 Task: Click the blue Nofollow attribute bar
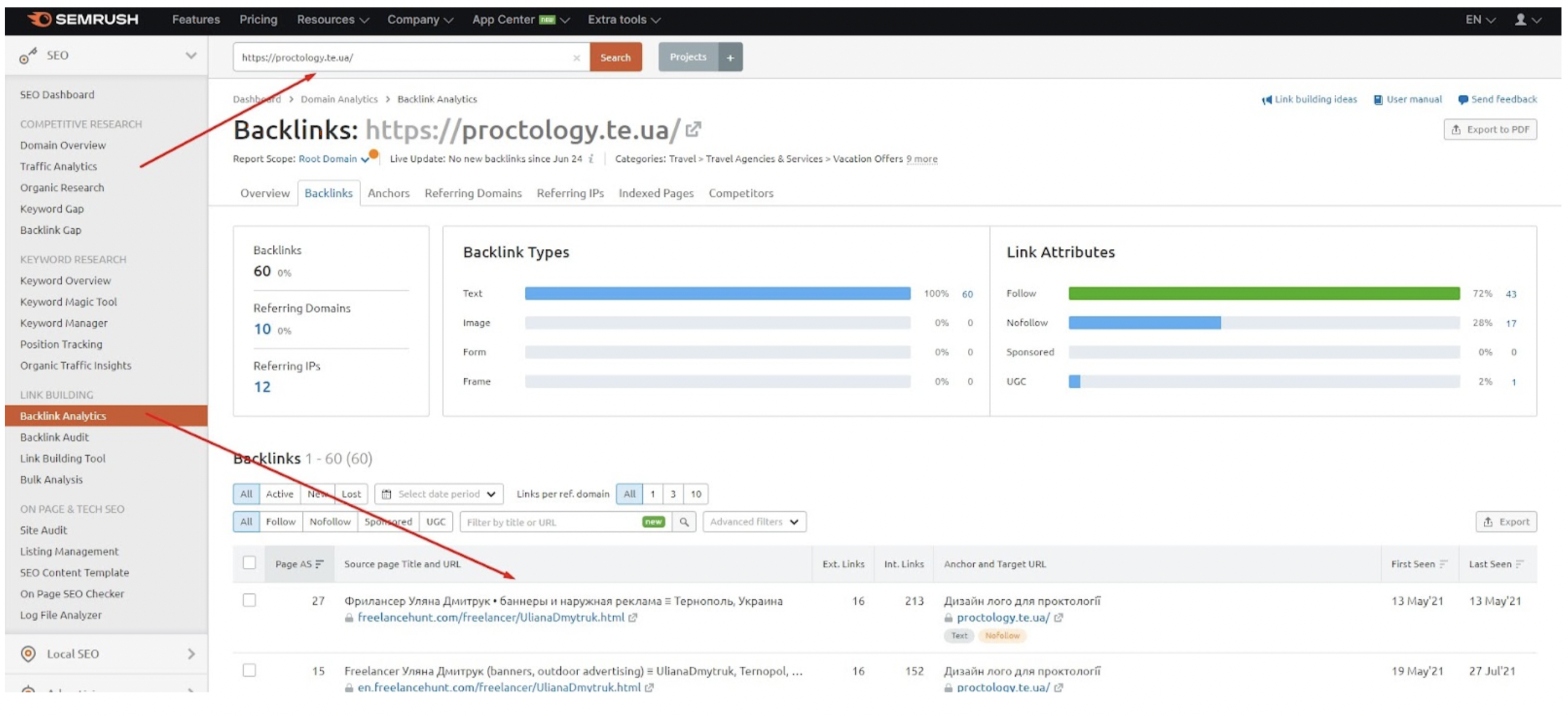(1145, 323)
